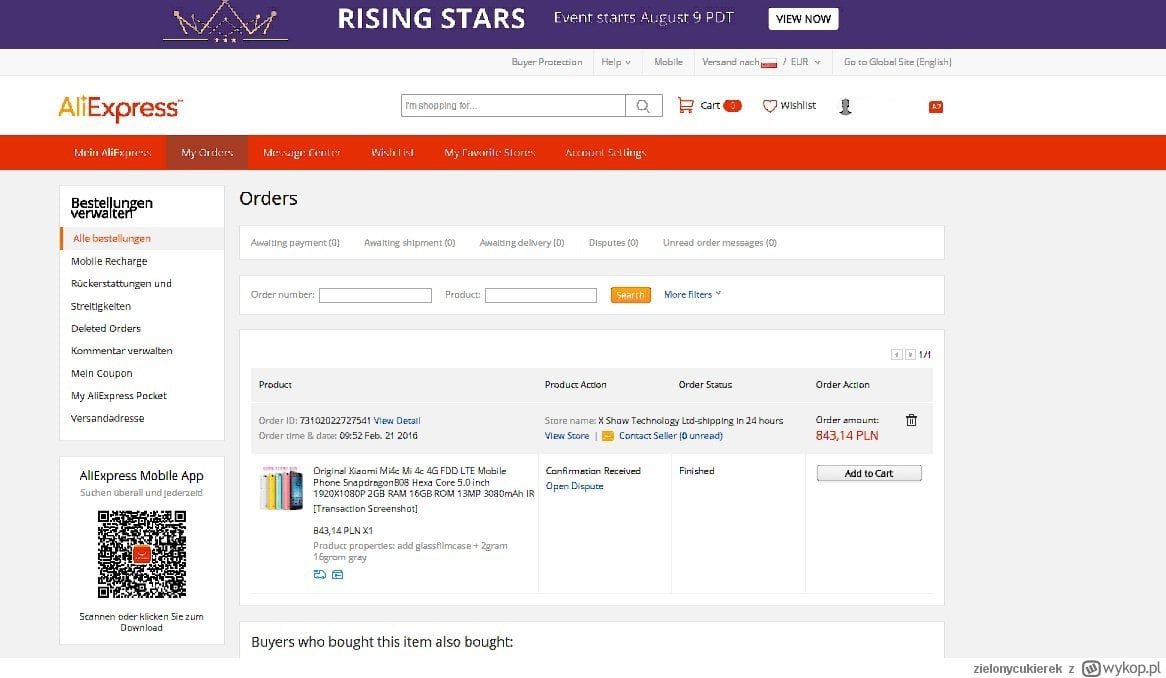Click the Xiaomi Mi4c product title link

click(424, 482)
